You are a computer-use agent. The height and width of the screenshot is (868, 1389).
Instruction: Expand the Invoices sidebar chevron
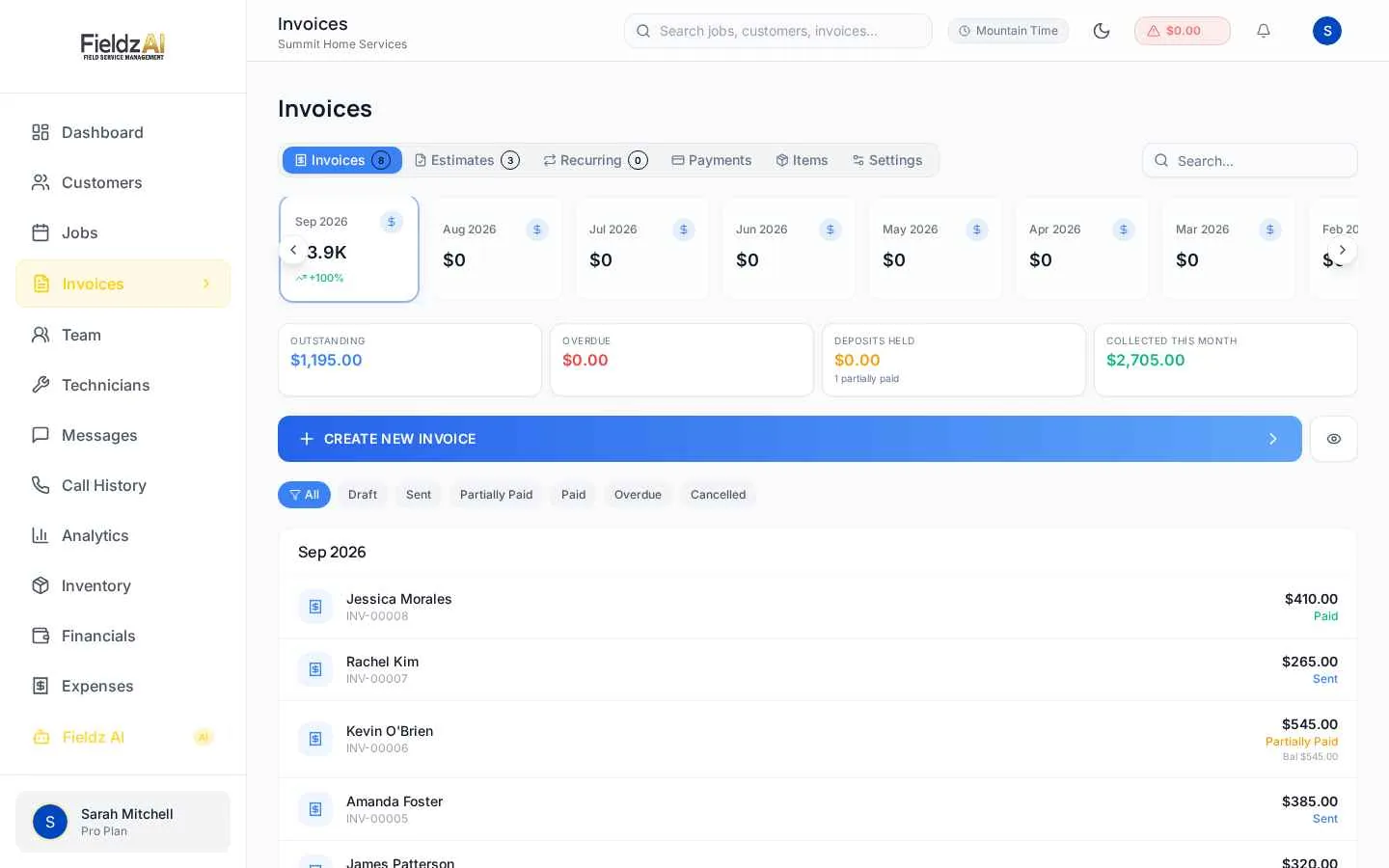(x=206, y=284)
